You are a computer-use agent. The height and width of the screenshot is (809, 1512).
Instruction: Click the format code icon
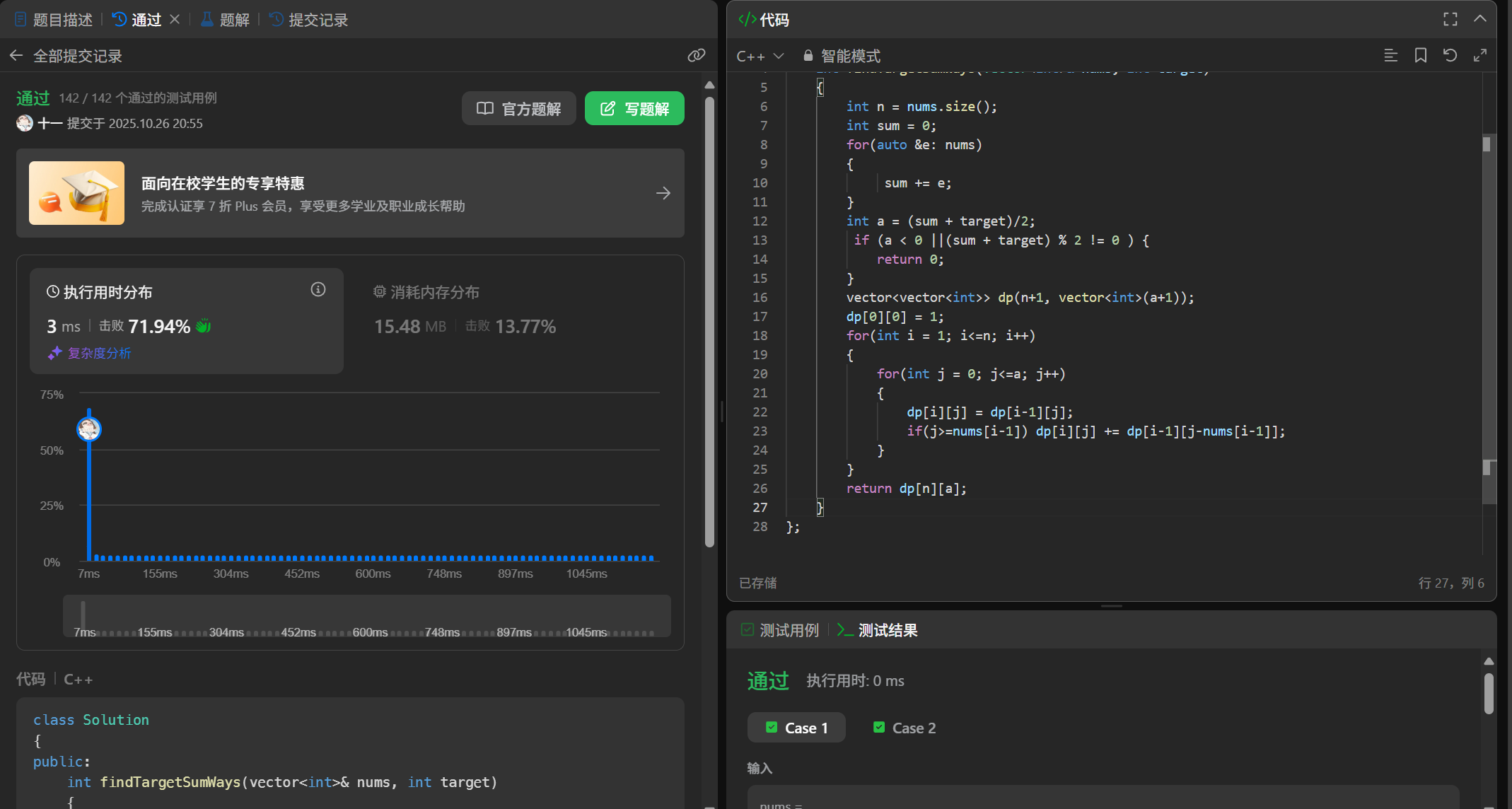[1390, 55]
